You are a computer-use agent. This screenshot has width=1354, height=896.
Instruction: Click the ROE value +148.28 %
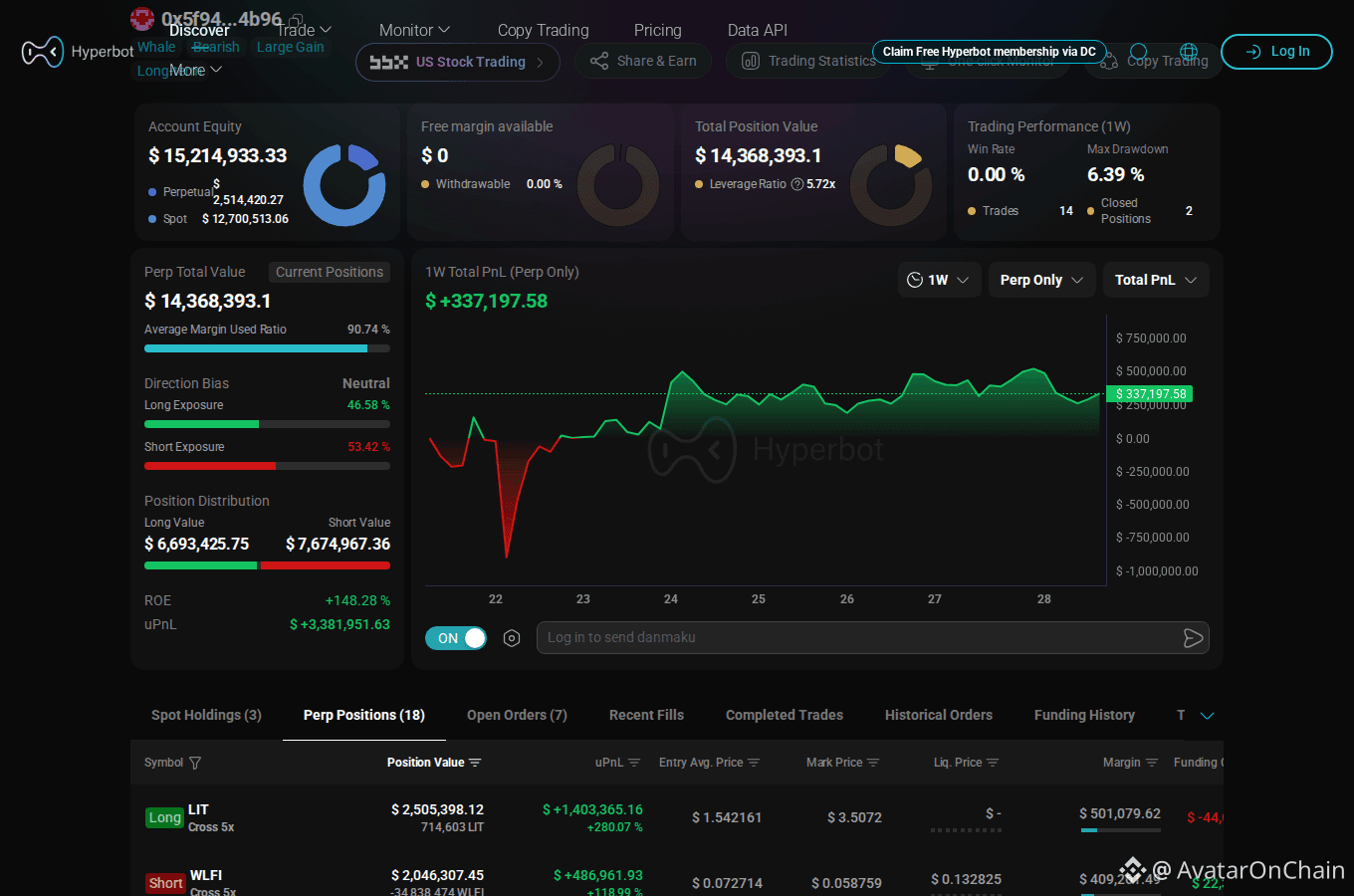point(357,600)
